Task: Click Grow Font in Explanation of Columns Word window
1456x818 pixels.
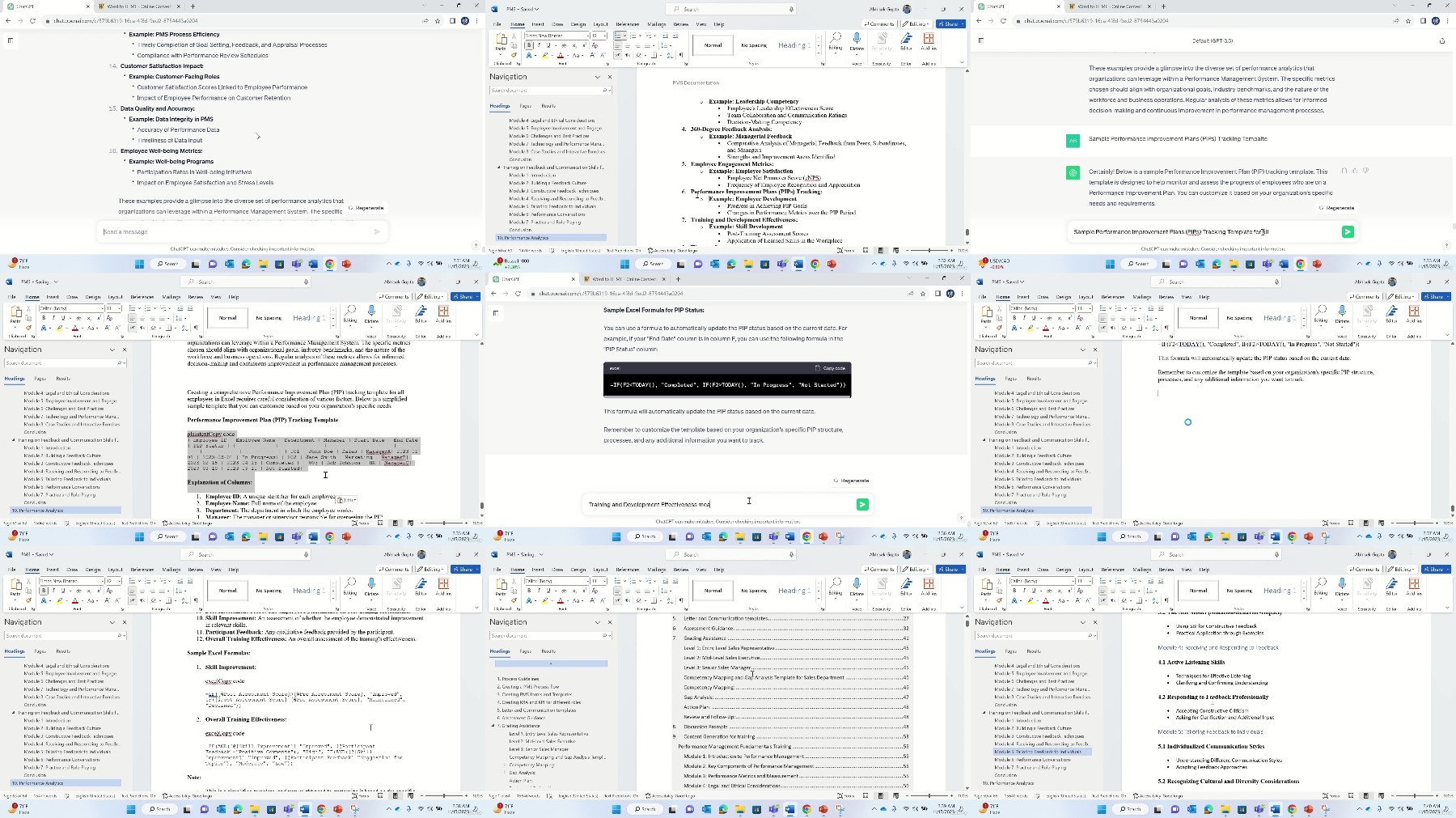Action: 107,328
